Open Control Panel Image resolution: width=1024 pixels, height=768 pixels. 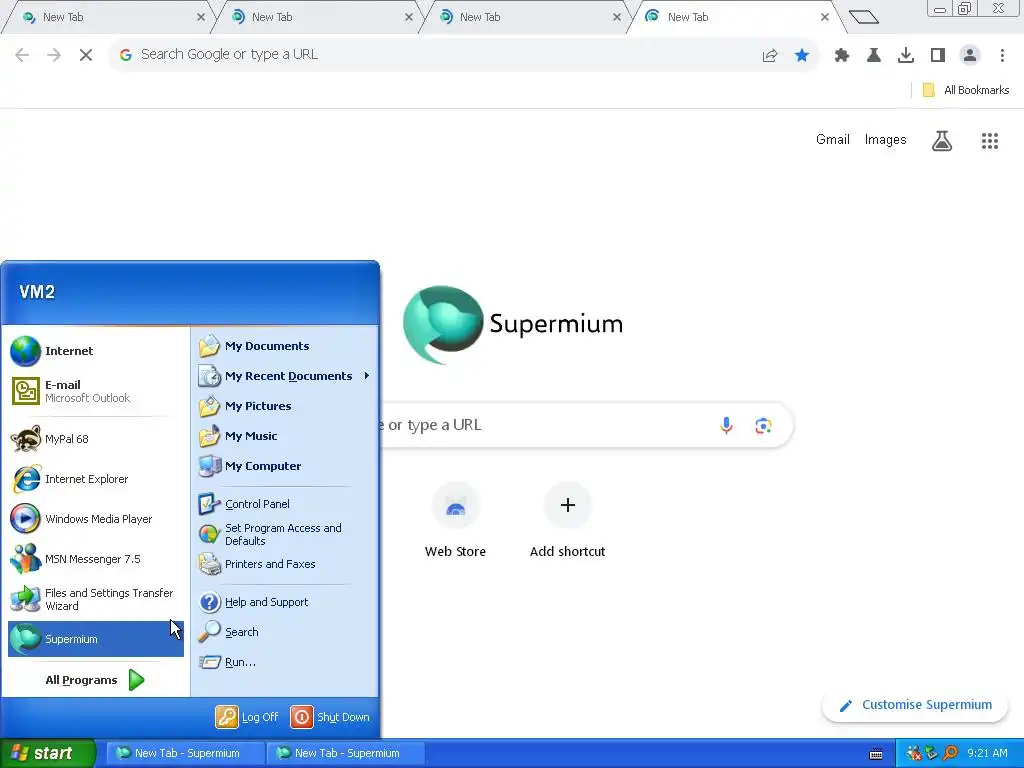tap(284, 504)
